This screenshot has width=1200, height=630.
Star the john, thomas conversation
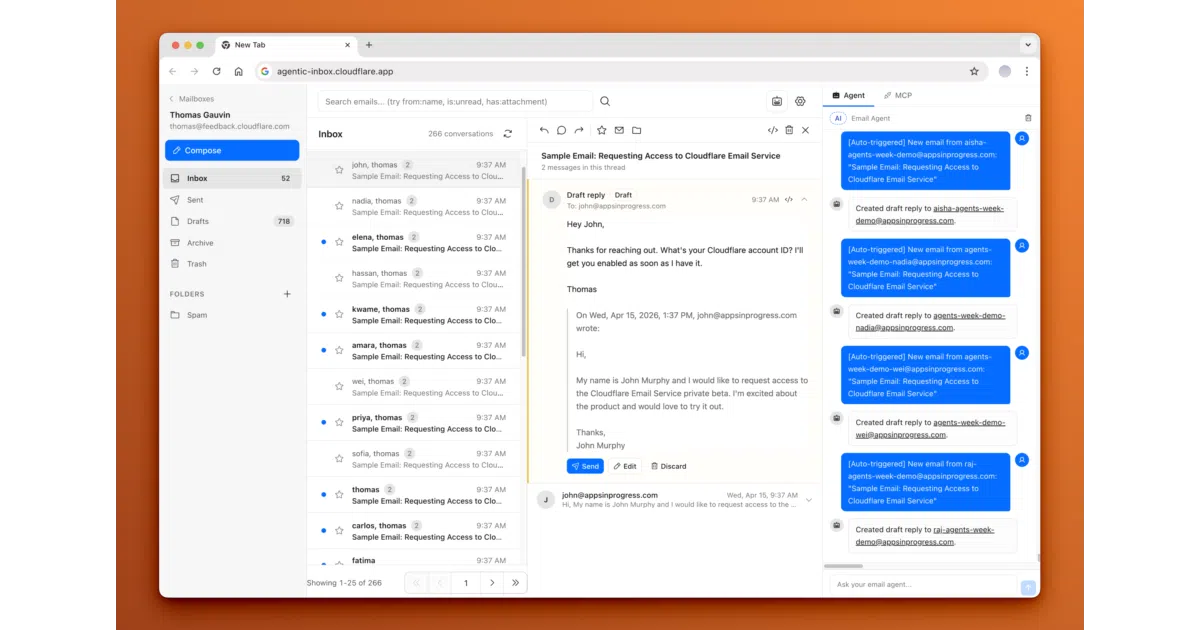(339, 170)
